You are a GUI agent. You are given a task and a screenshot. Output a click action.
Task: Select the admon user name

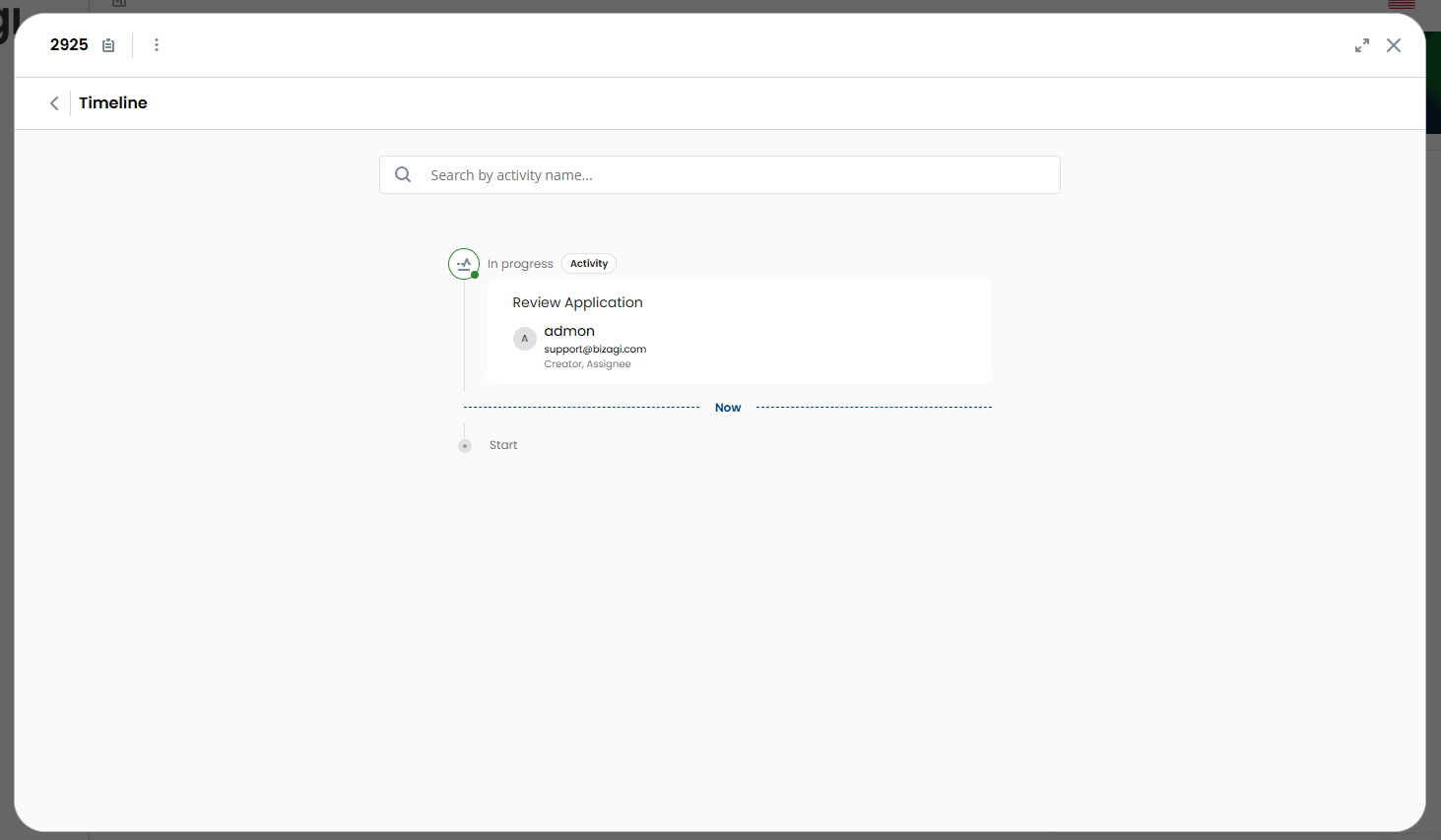pyautogui.click(x=569, y=331)
